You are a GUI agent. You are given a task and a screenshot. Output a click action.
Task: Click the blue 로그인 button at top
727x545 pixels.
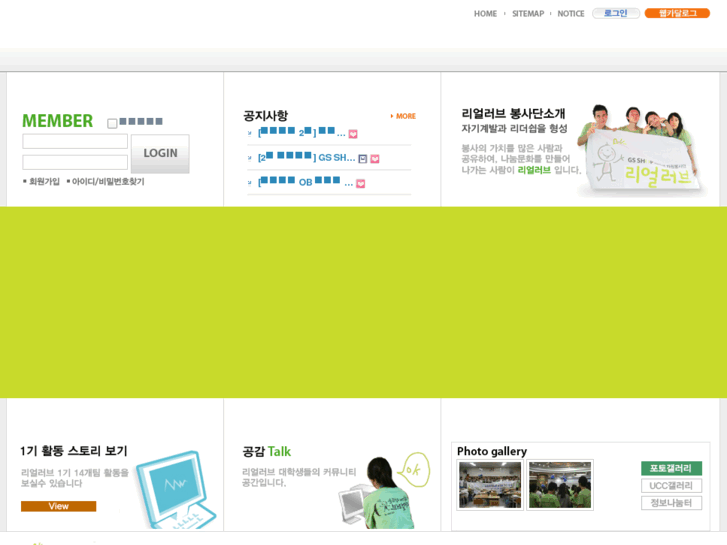pyautogui.click(x=616, y=13)
